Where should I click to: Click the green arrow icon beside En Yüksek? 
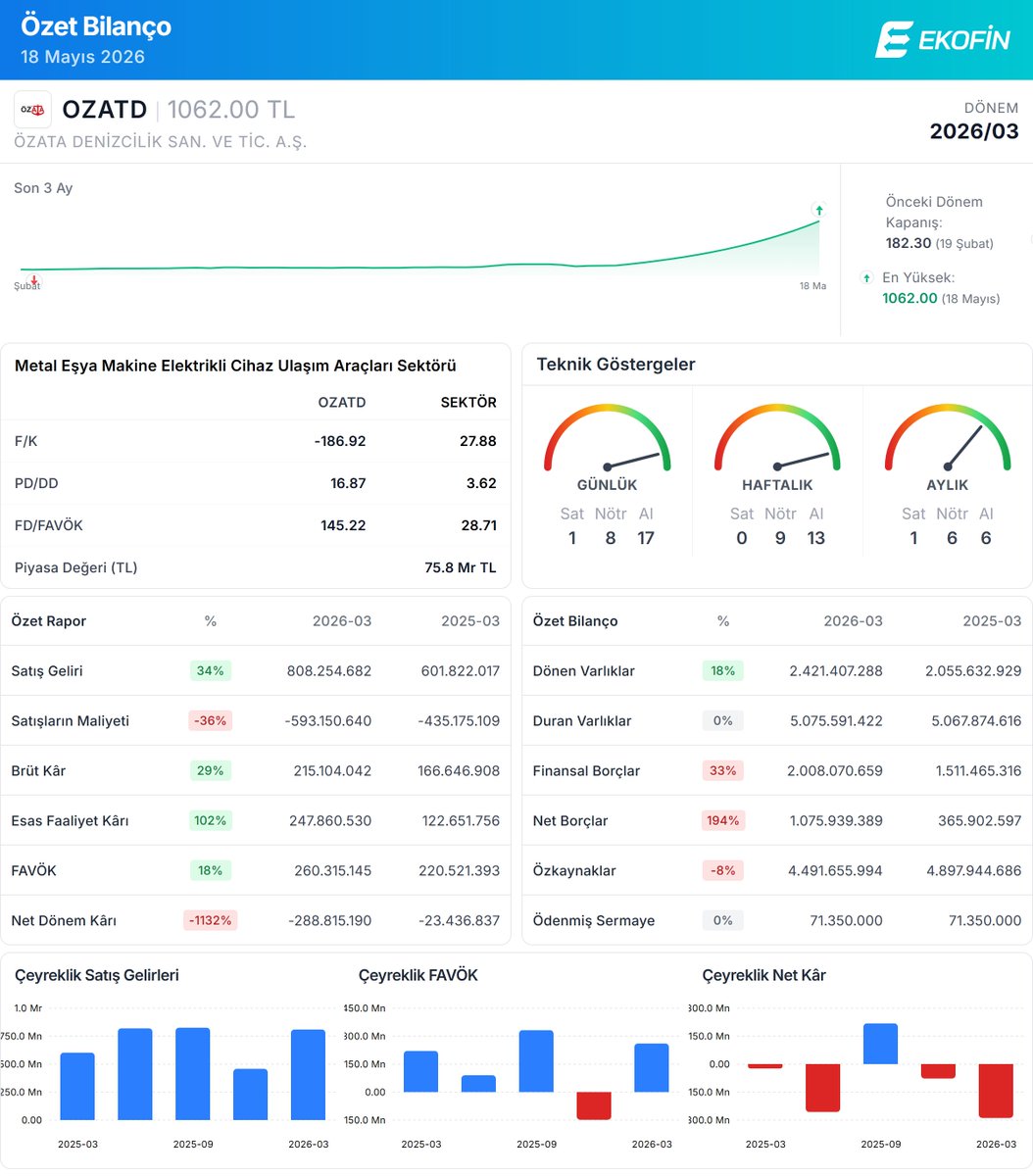tap(866, 278)
